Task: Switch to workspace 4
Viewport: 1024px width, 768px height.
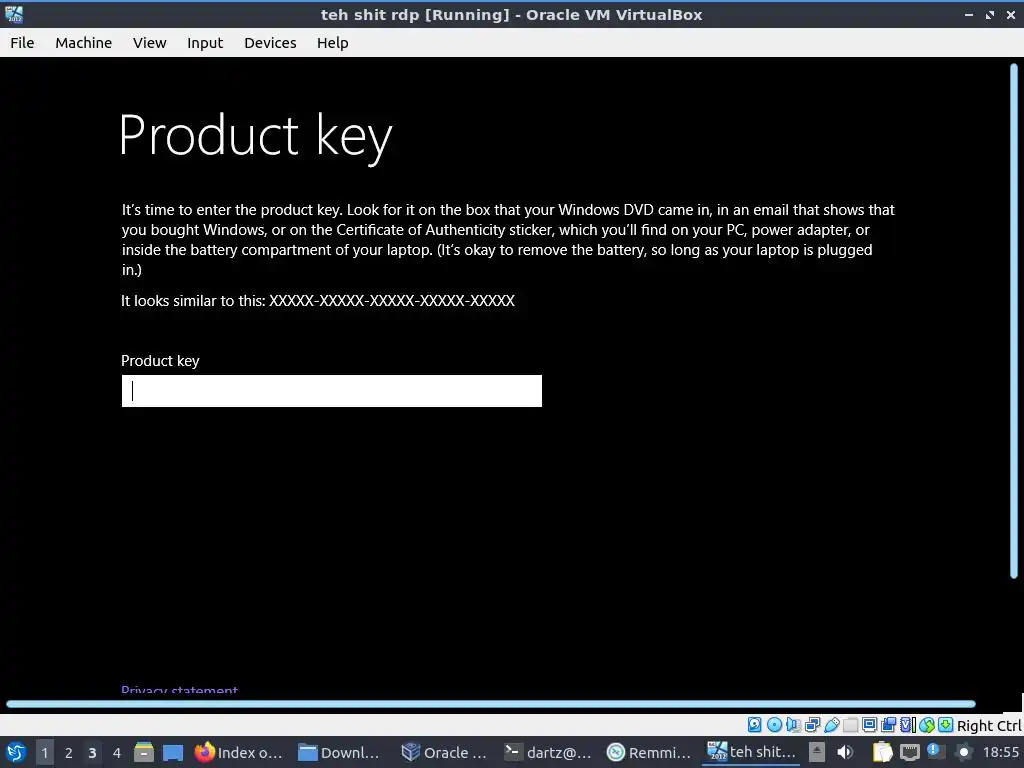Action: [x=117, y=753]
